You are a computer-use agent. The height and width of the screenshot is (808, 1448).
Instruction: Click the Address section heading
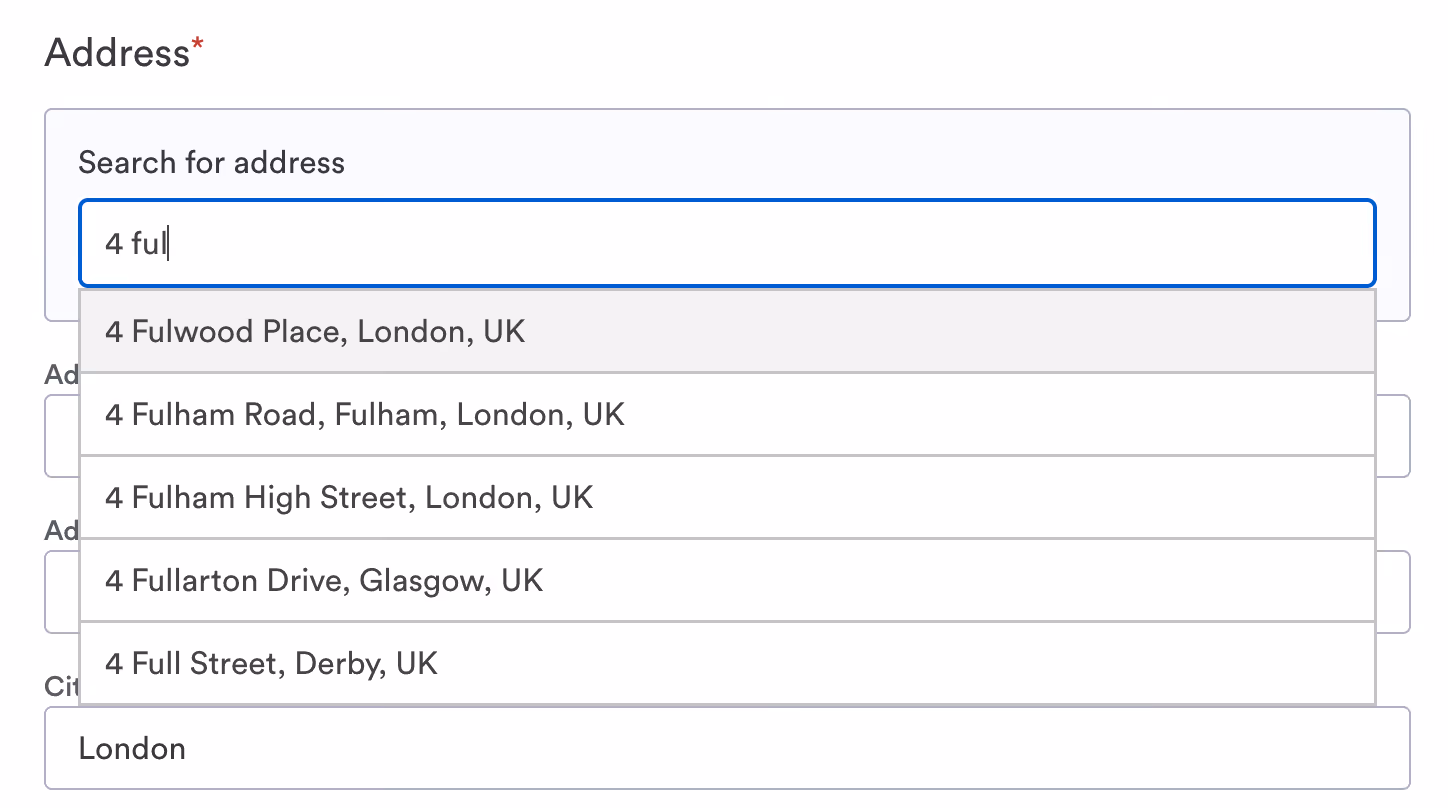116,52
